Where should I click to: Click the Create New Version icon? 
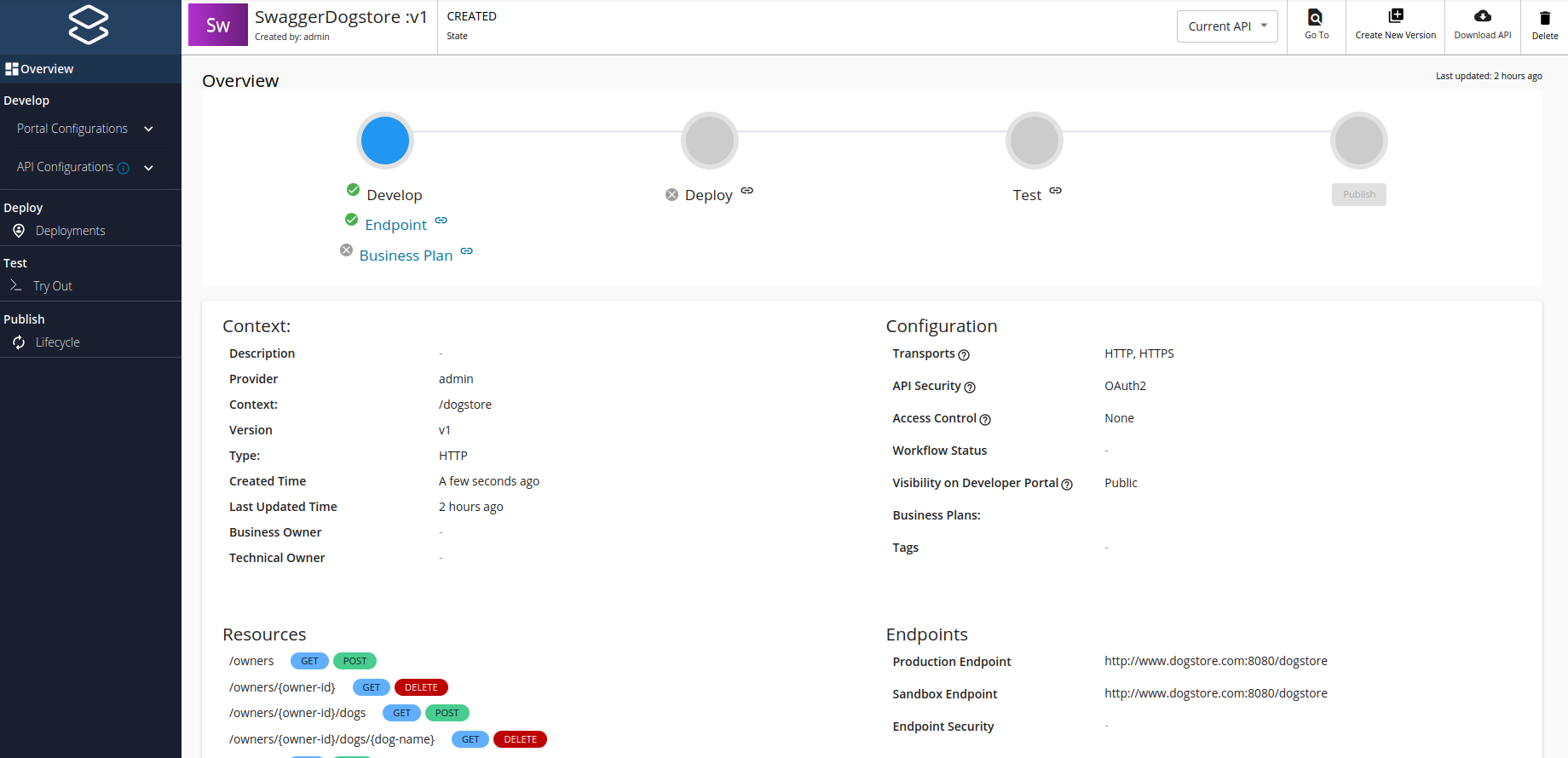1396,16
